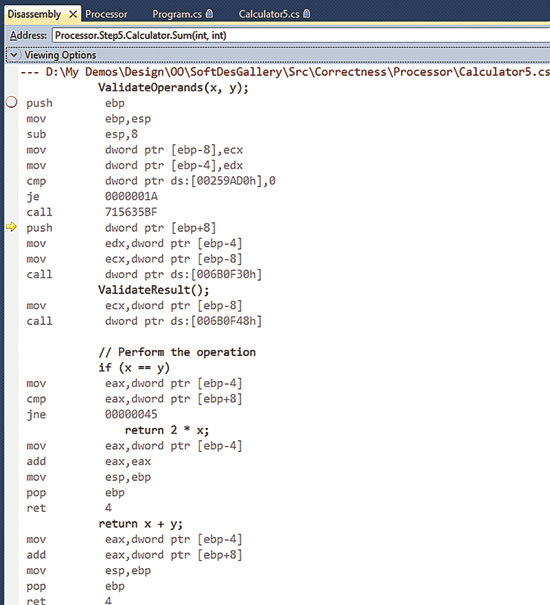
Task: Click the 'mov edx,dword ptr [ebp-4]' line
Action: coord(134,243)
